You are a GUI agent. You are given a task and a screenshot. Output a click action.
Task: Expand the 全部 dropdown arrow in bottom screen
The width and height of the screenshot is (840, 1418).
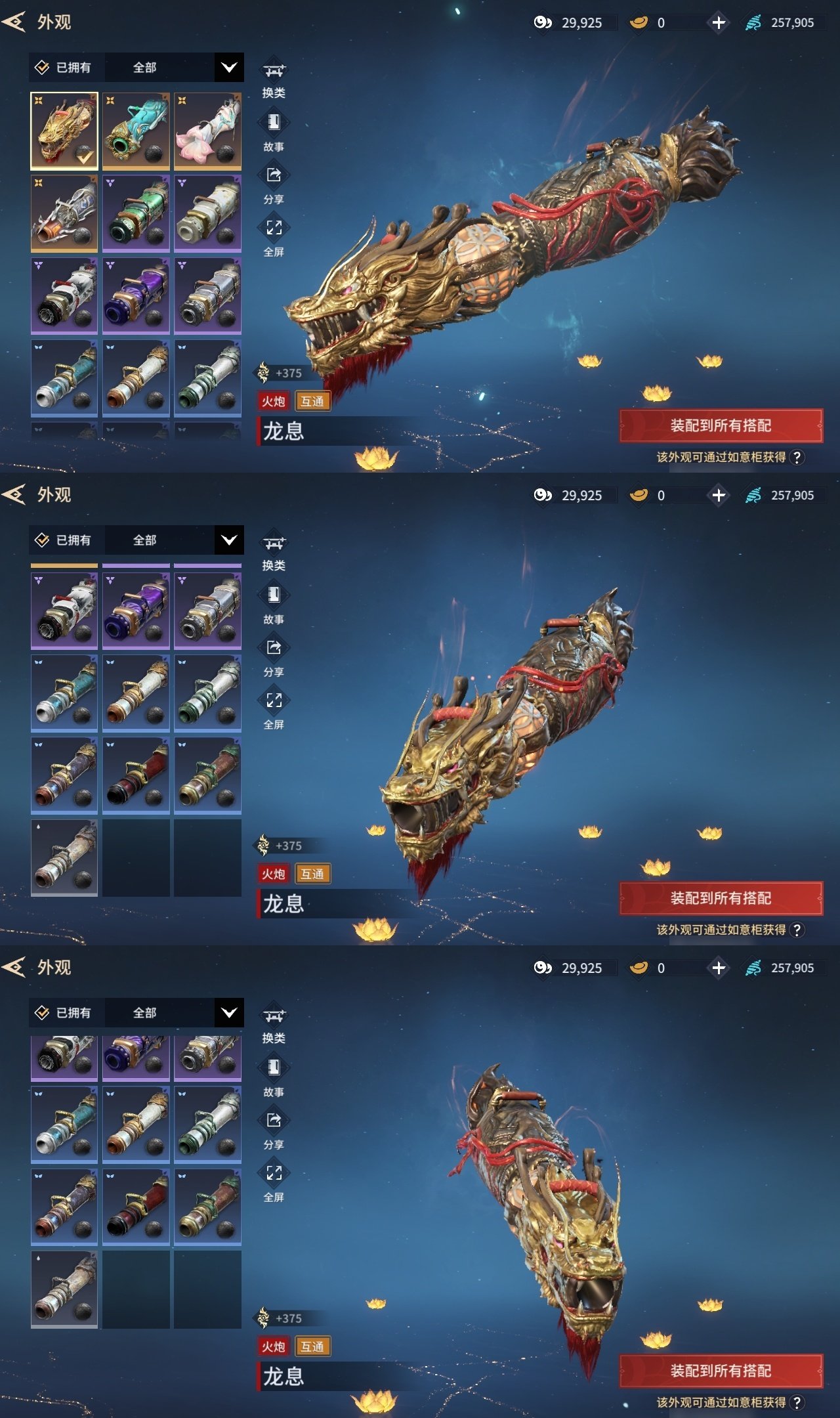click(x=229, y=1013)
